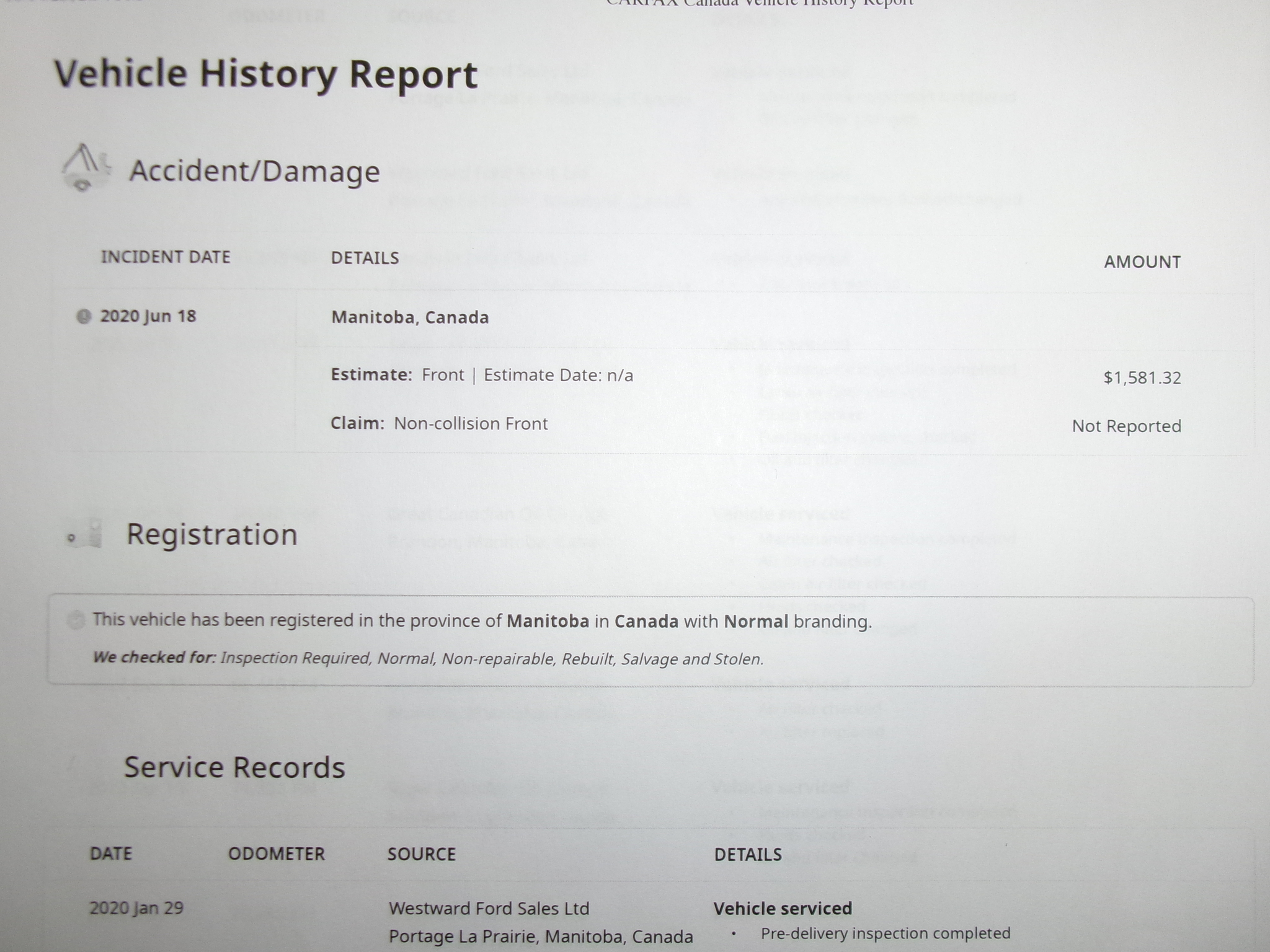Click the $1,581.32 estimate amount
The height and width of the screenshot is (952, 1270).
(1142, 378)
